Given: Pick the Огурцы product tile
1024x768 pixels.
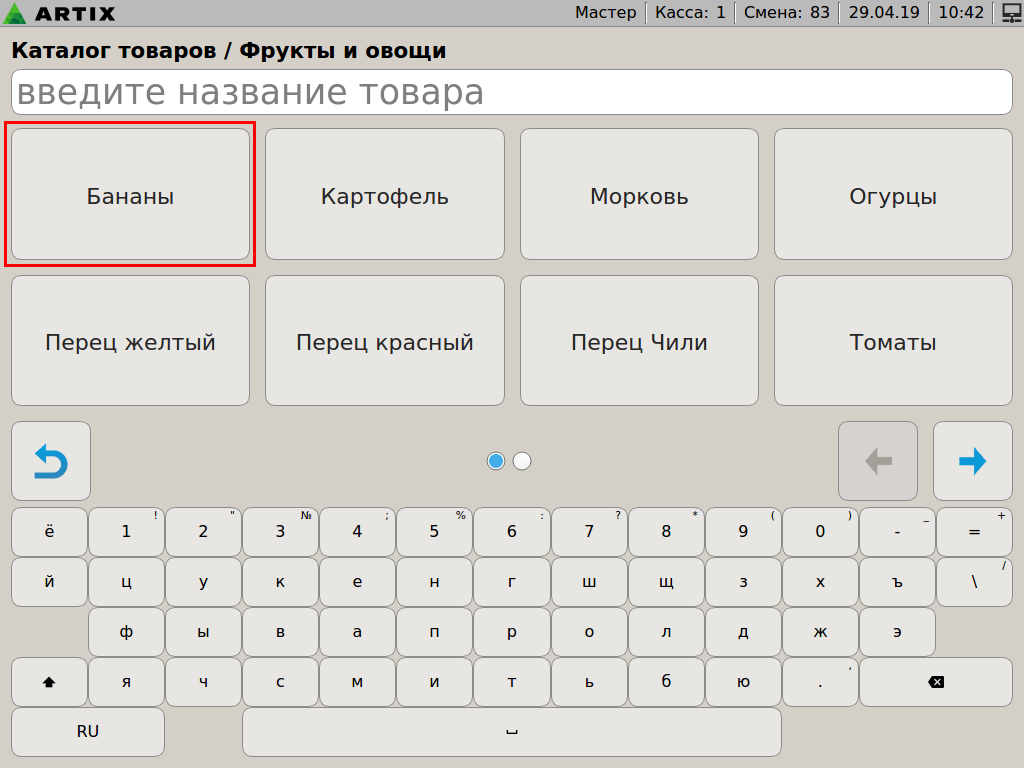Looking at the screenshot, I should tap(893, 195).
